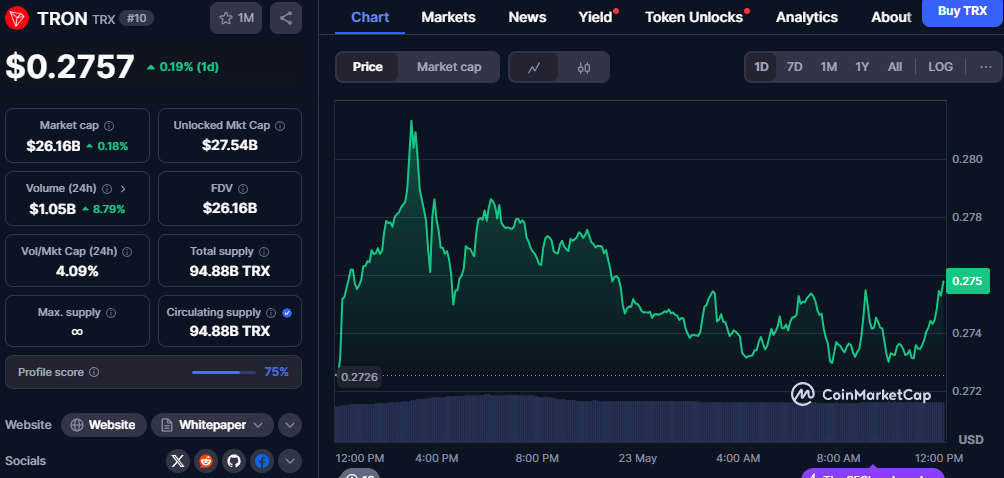This screenshot has width=1004, height=478.
Task: Open the Facebook social link
Action: 261,461
